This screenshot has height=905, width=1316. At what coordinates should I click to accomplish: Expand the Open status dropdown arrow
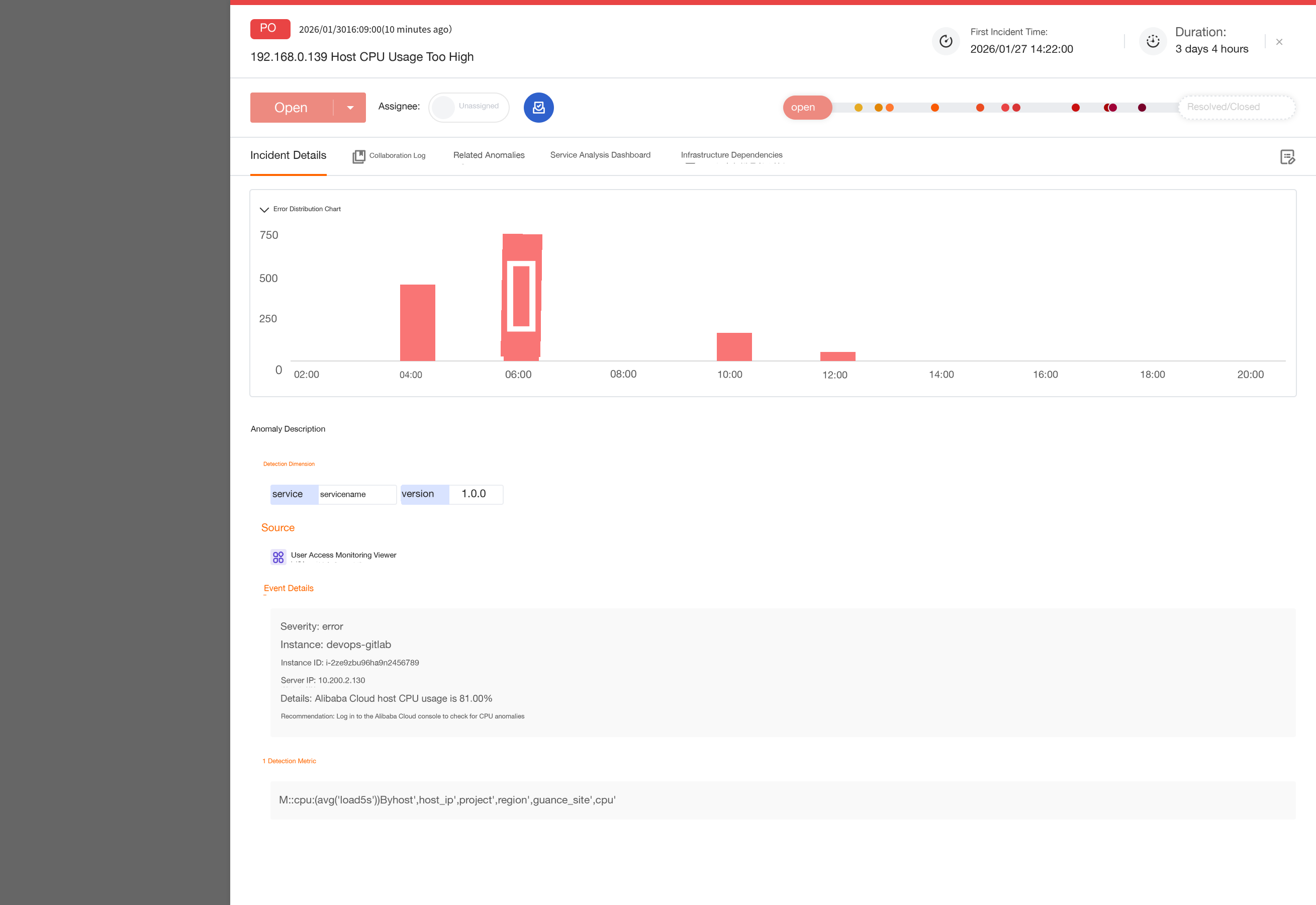click(350, 108)
